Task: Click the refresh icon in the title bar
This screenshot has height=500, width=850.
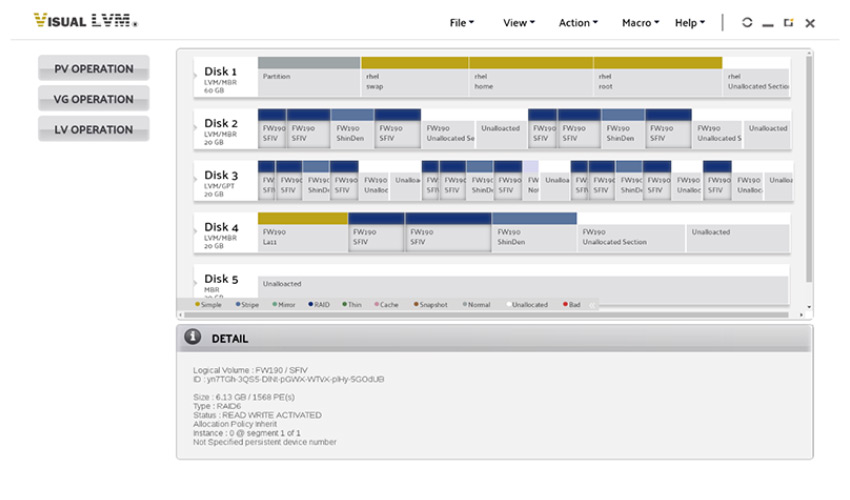Action: point(747,23)
